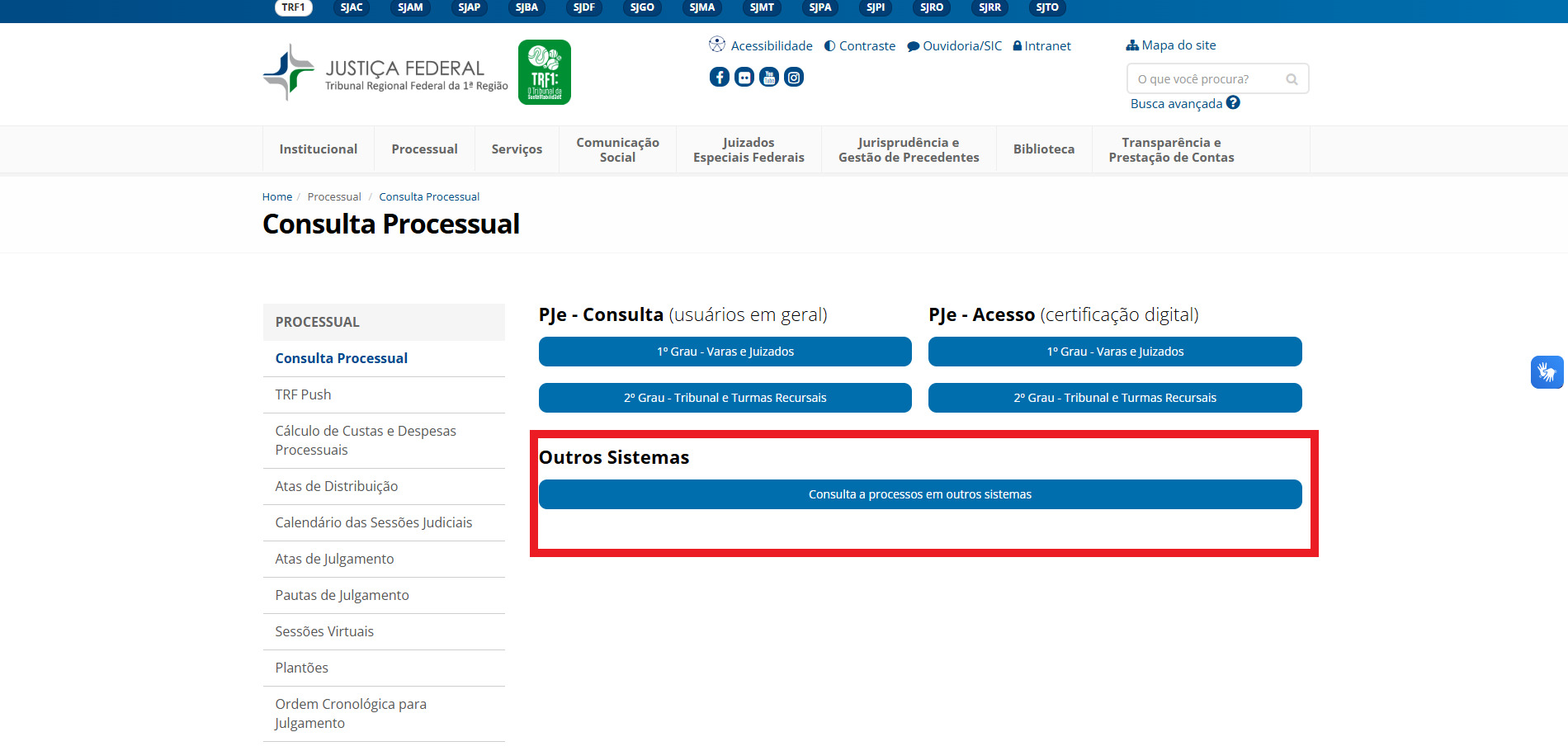Click the TRF1 sustainability green logo
Image resolution: width=1568 pixels, height=751 pixels.
[544, 73]
